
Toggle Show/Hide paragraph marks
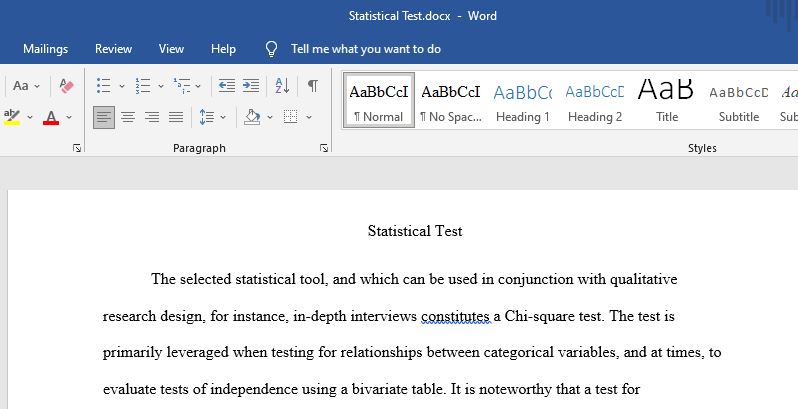click(313, 85)
